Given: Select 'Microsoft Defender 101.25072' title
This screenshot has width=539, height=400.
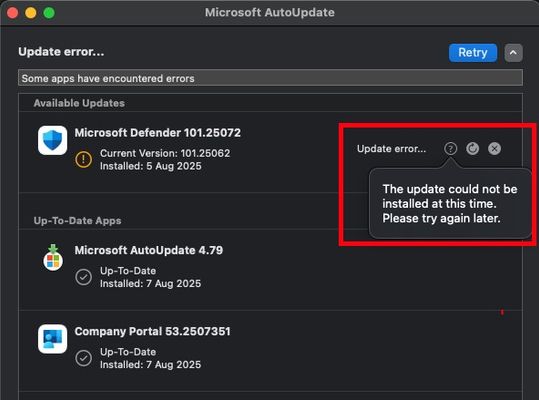Looking at the screenshot, I should 157,133.
